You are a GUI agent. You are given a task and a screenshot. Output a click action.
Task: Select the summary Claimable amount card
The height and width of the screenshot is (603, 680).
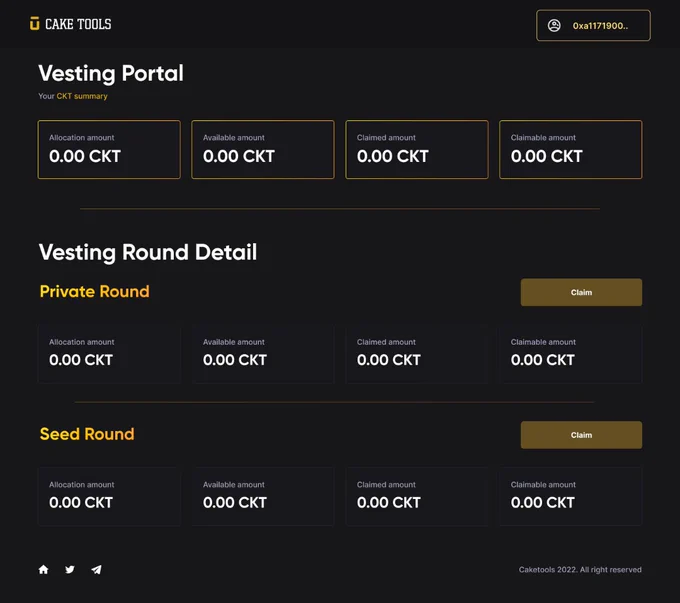click(571, 150)
